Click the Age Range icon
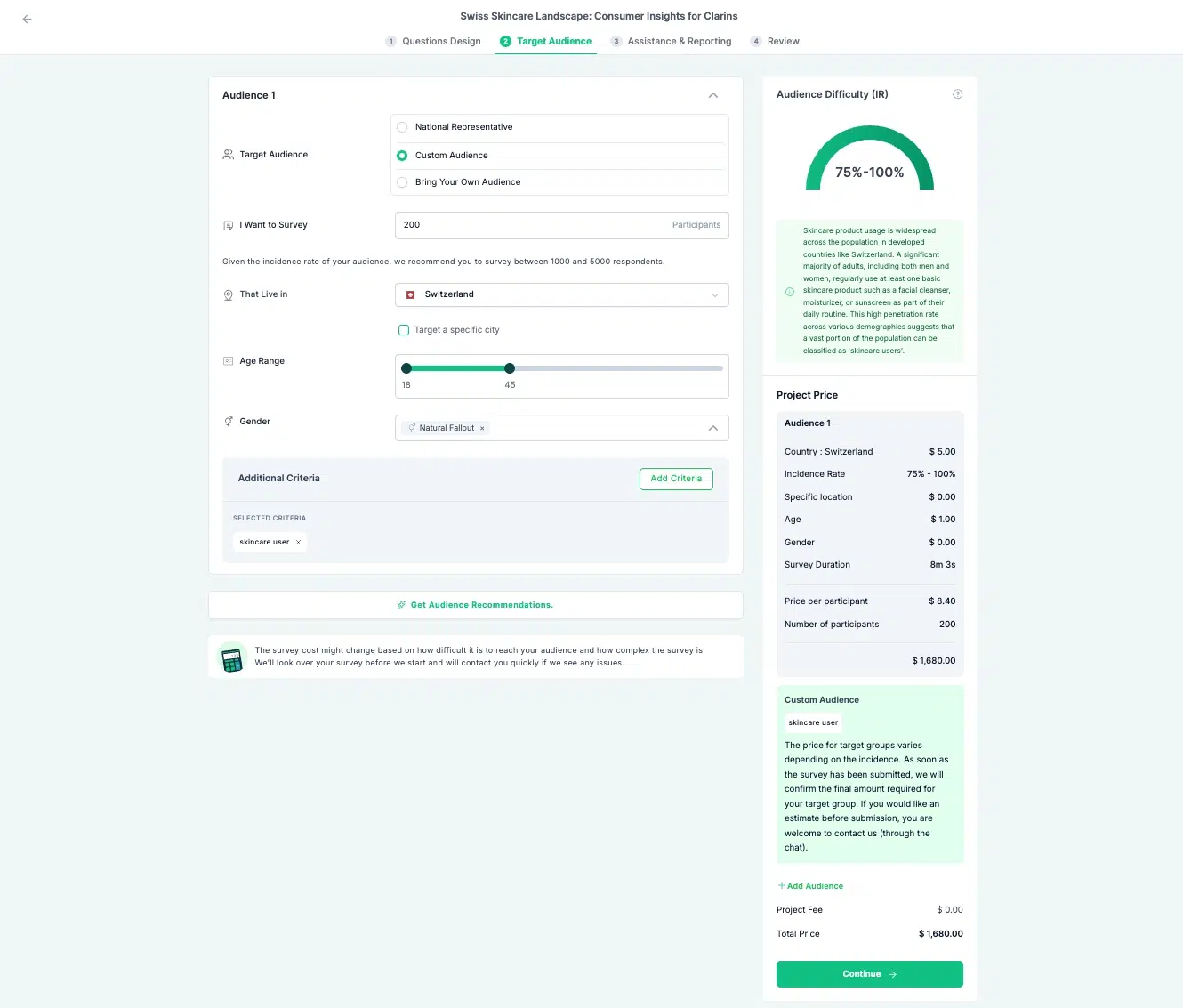1183x1008 pixels. 229,361
